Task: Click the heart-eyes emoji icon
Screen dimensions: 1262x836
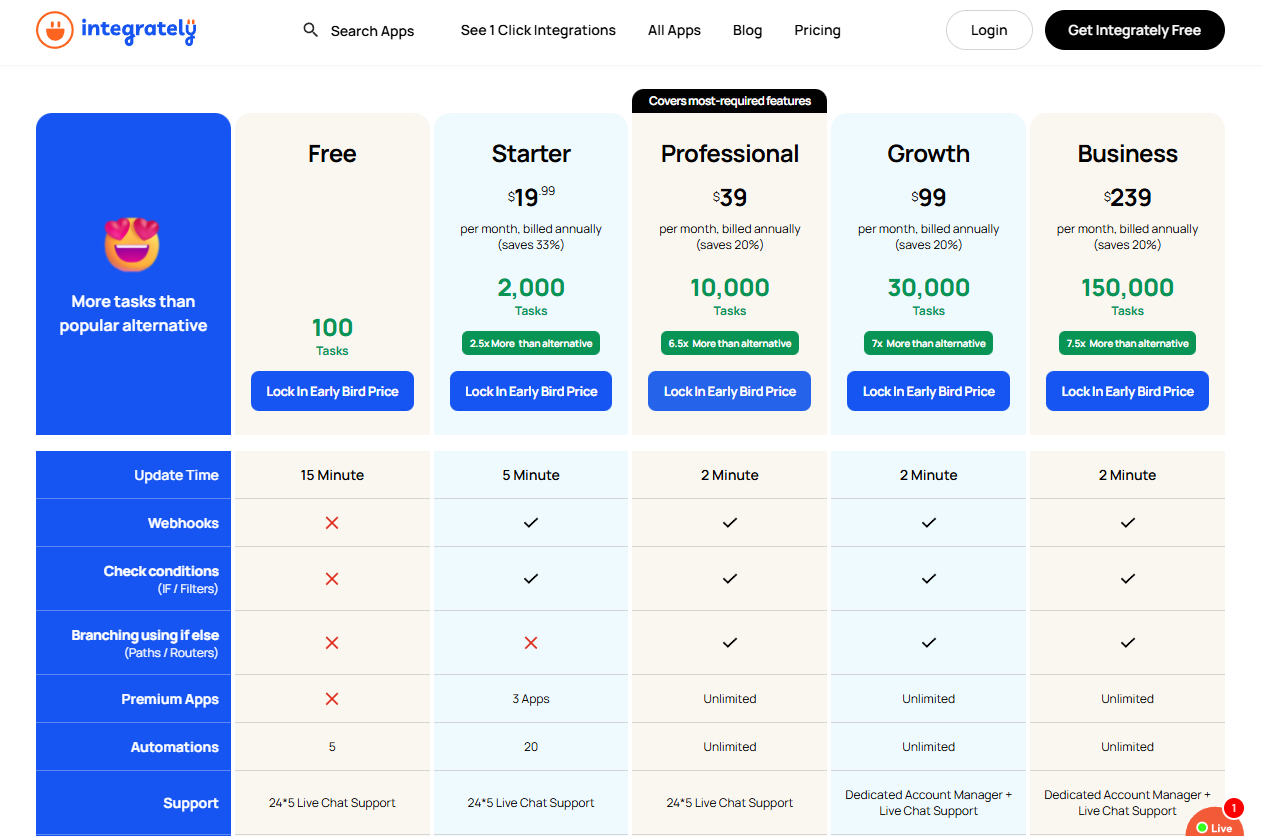Action: [132, 244]
